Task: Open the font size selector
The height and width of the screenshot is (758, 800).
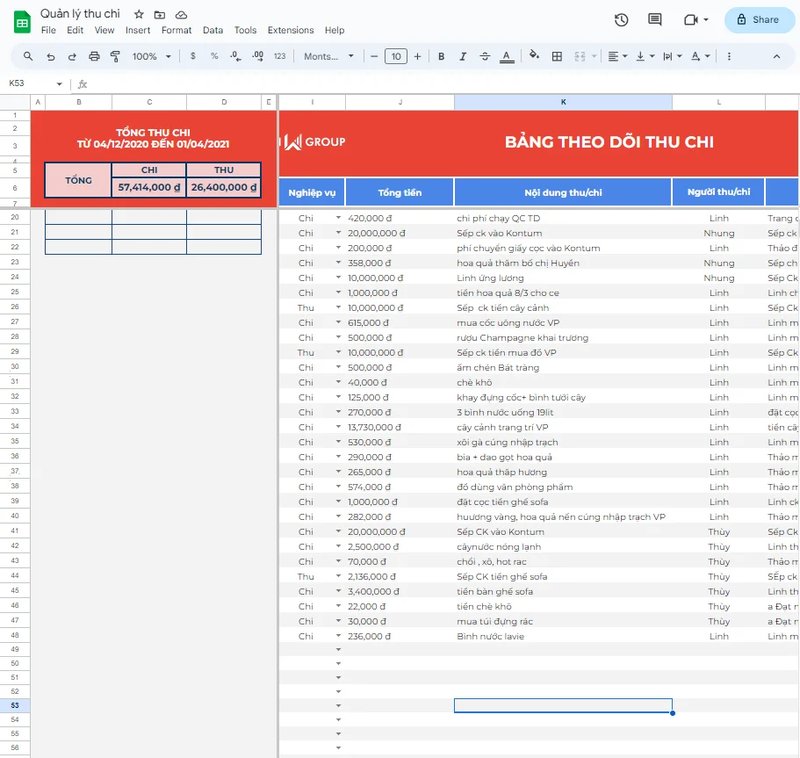Action: [x=395, y=57]
